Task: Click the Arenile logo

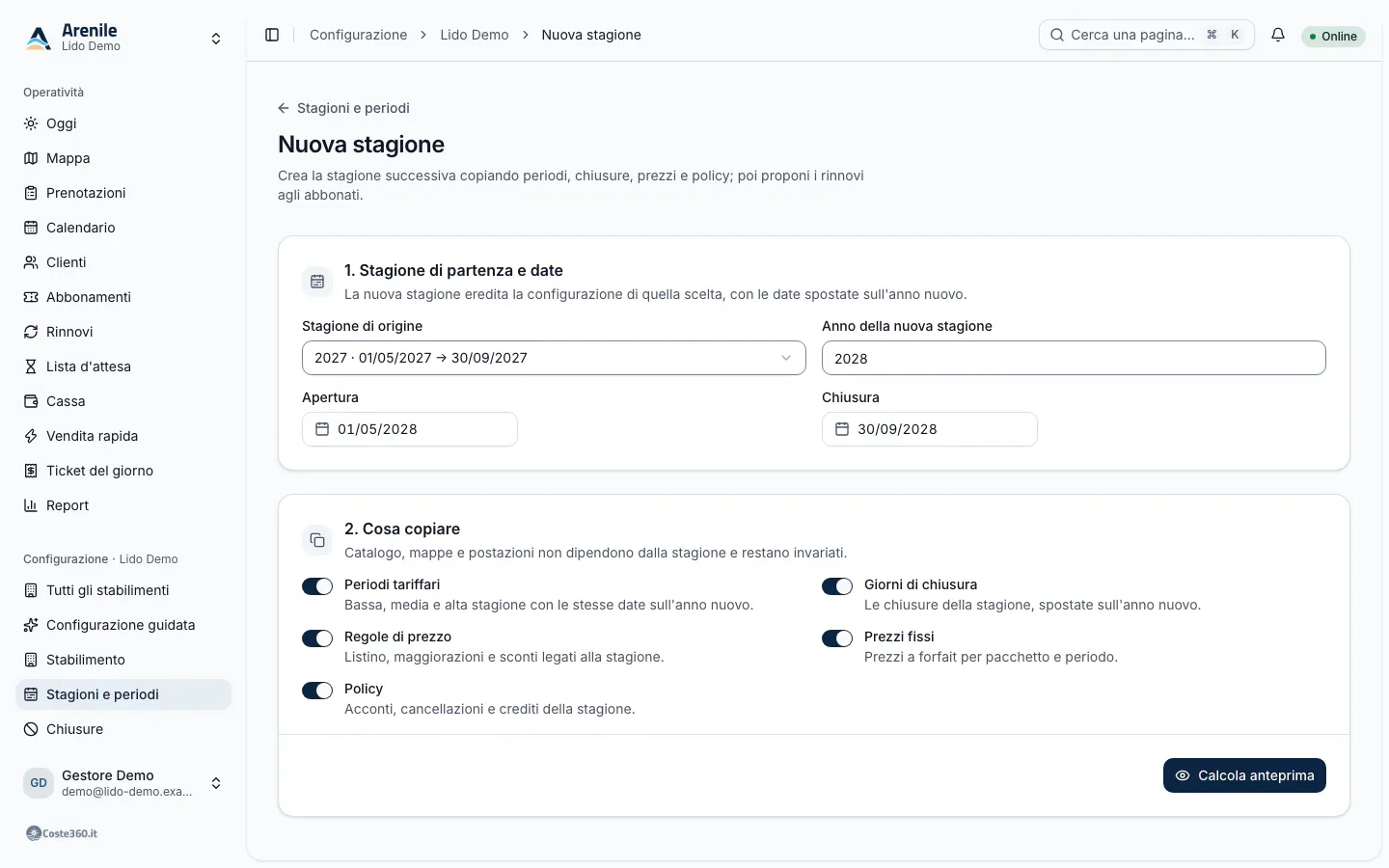Action: click(x=39, y=38)
